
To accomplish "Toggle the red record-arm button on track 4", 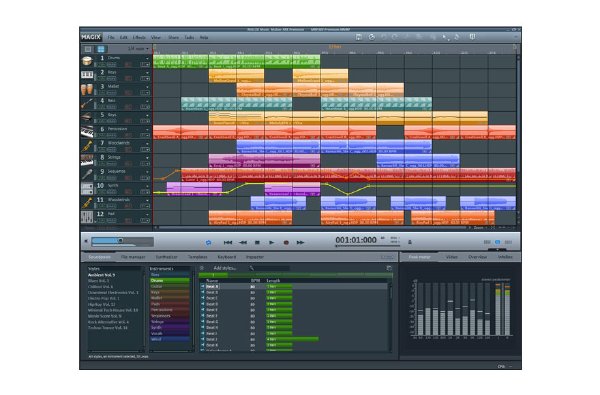I will [129, 107].
